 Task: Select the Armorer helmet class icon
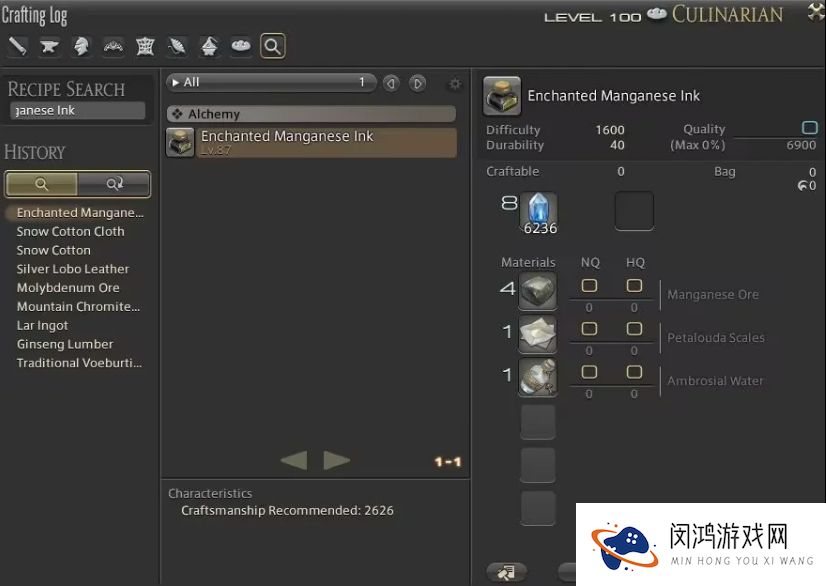tap(81, 46)
